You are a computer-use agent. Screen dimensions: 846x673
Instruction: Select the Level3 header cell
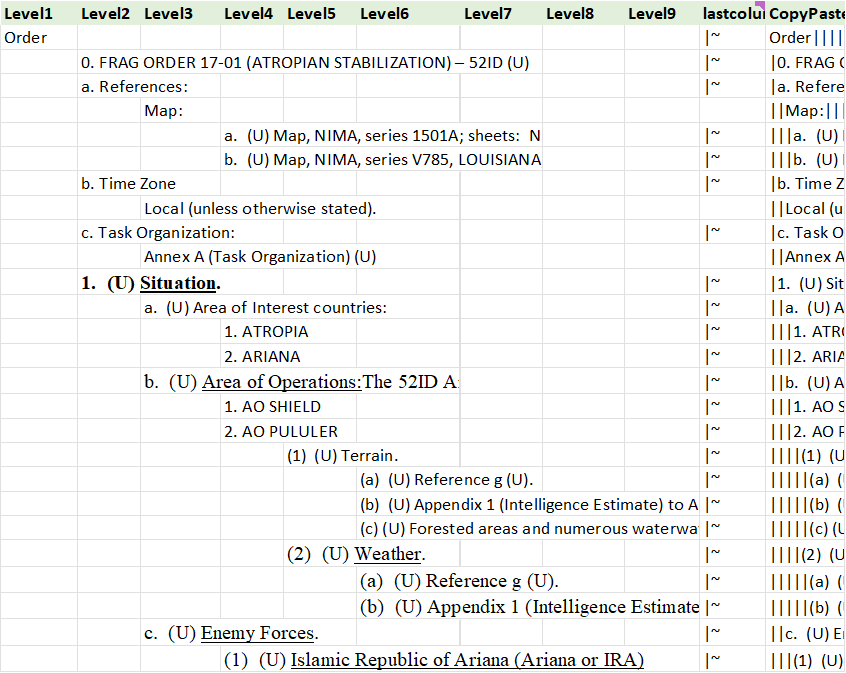tap(180, 13)
